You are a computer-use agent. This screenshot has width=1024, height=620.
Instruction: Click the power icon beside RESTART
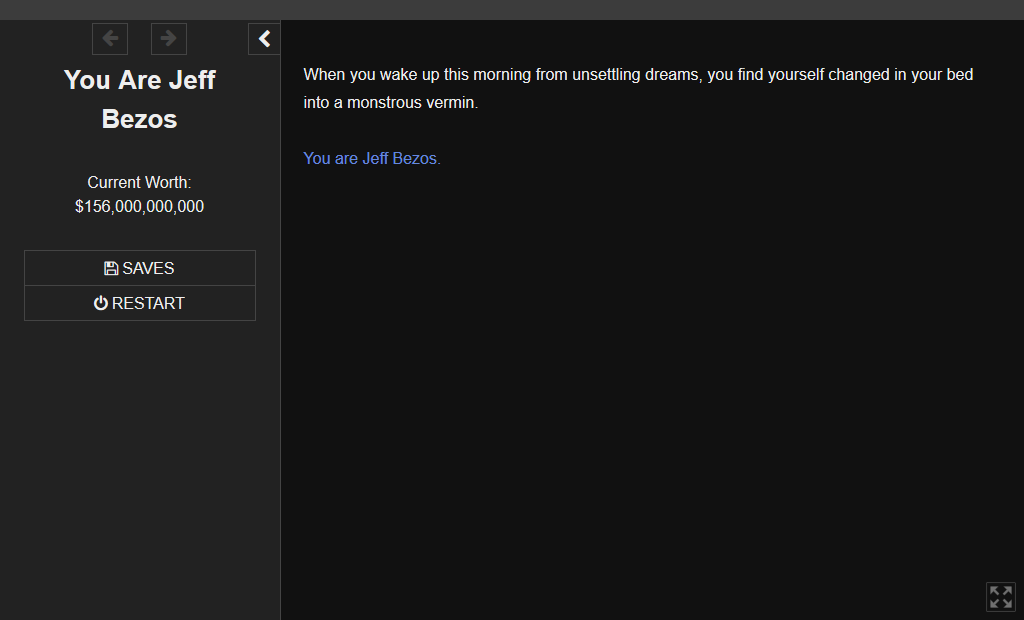pos(101,303)
